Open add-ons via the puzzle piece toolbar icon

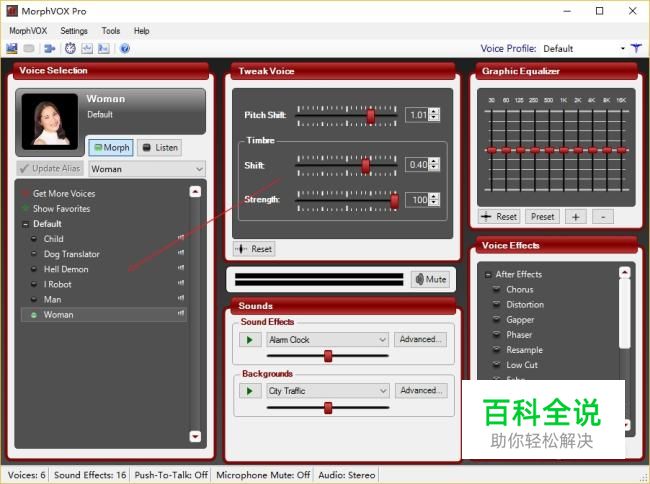pos(50,48)
